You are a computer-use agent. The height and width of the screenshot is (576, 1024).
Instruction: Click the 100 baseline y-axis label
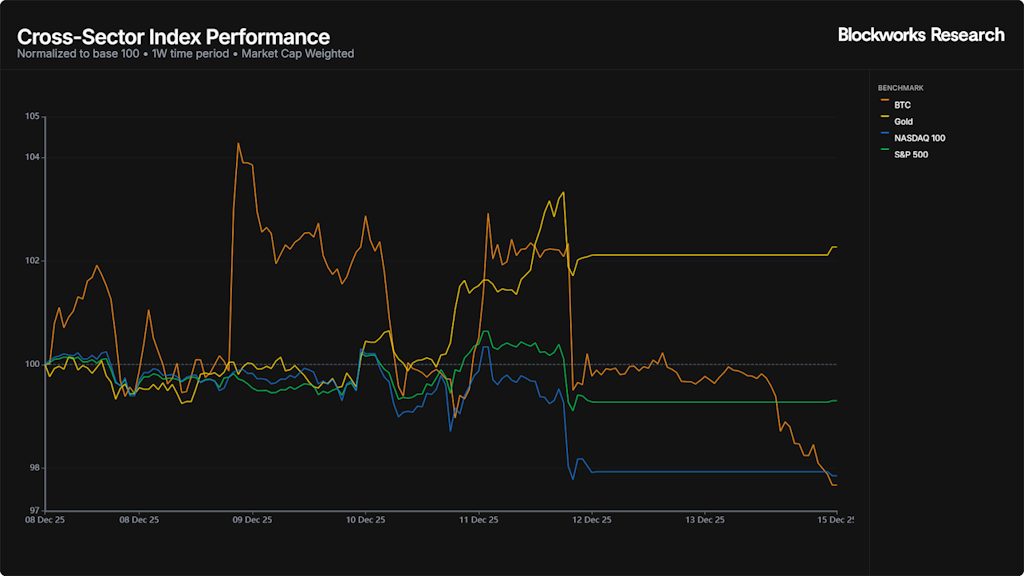pos(31,364)
